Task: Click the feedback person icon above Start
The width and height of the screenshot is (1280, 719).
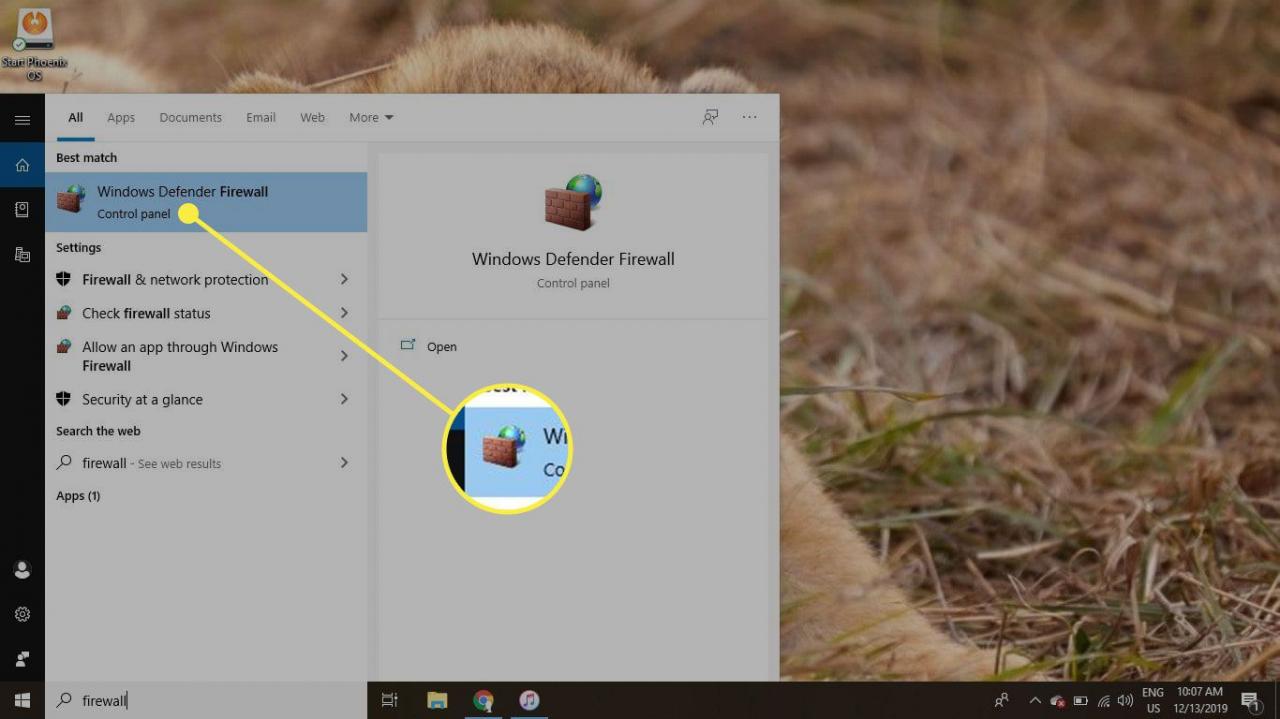Action: (22, 659)
